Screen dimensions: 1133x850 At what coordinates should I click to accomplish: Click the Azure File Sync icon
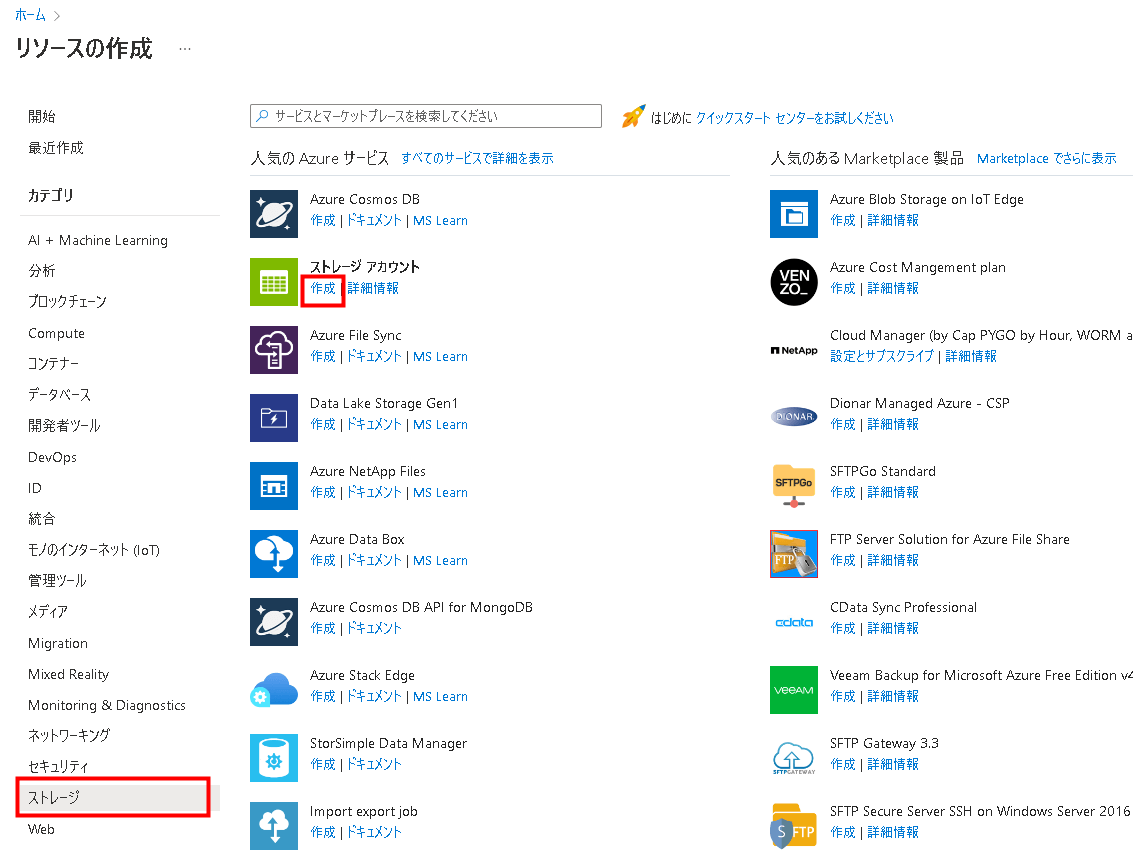click(x=274, y=350)
